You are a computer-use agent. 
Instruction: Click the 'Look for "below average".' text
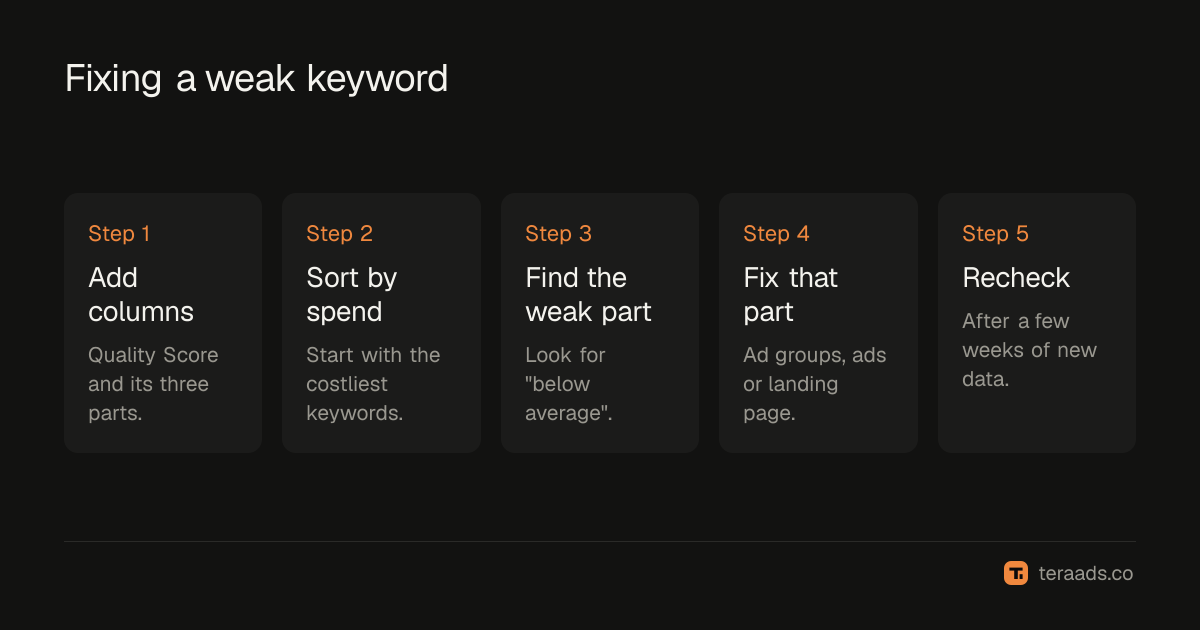point(569,384)
